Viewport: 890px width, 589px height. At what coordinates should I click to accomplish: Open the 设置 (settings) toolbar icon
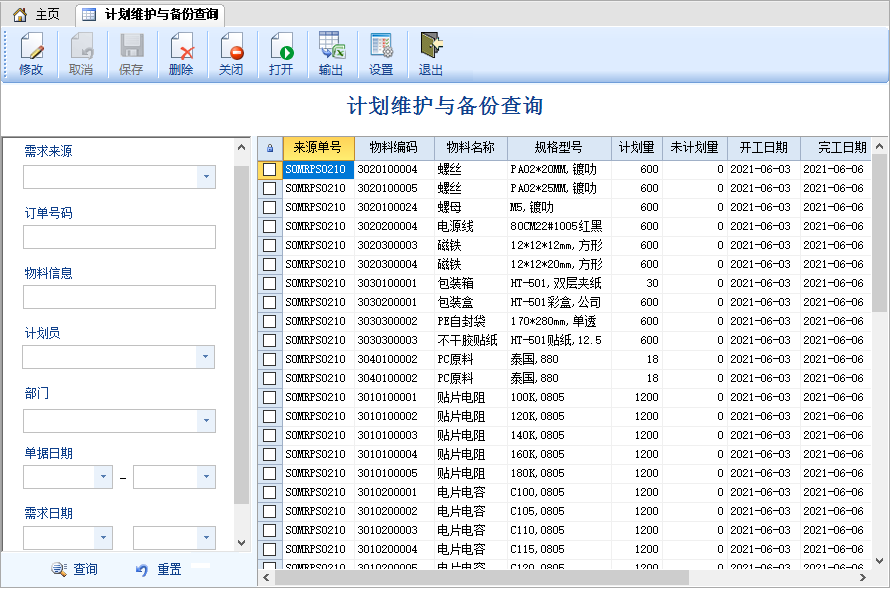[381, 54]
